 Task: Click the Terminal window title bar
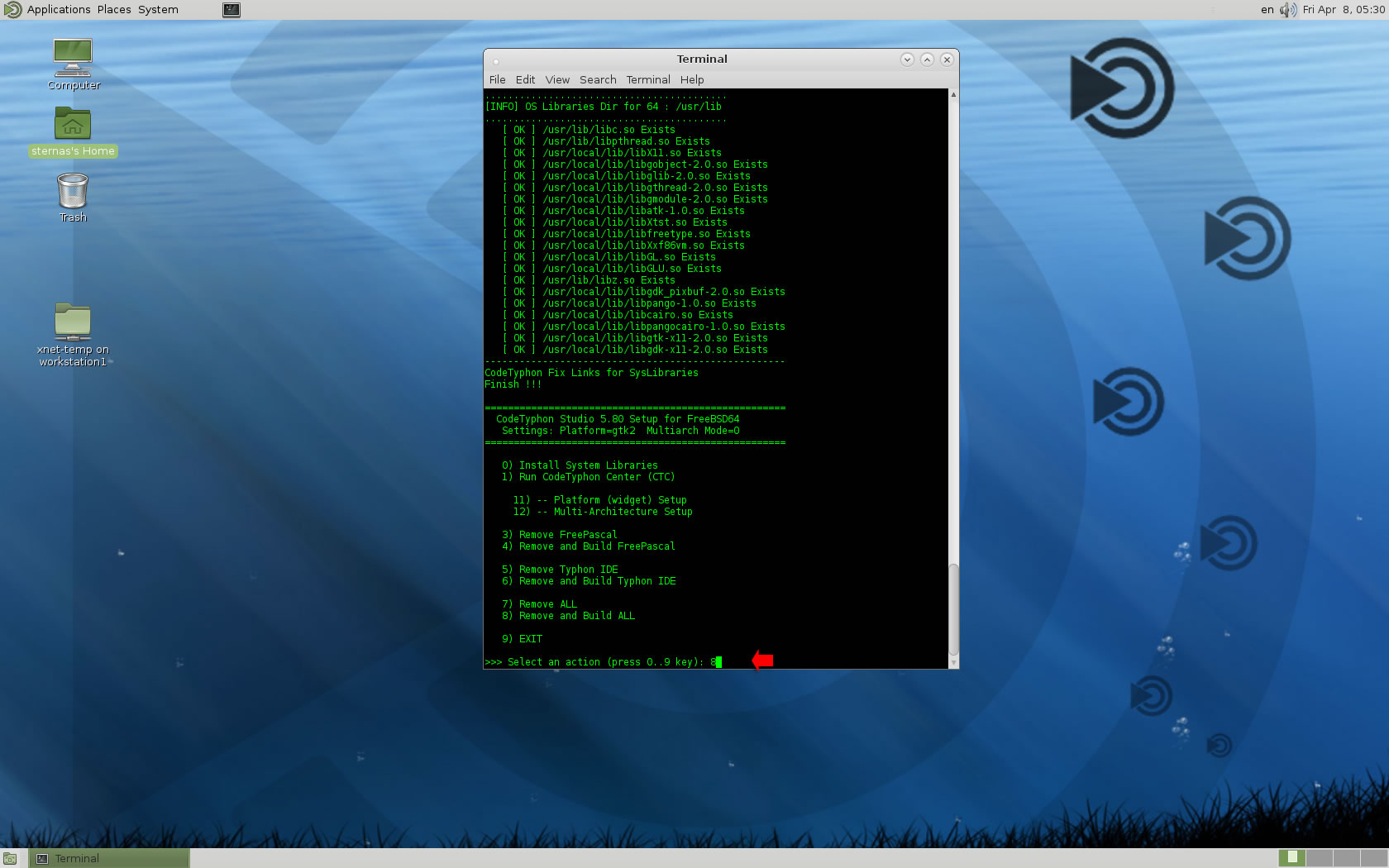pos(702,60)
